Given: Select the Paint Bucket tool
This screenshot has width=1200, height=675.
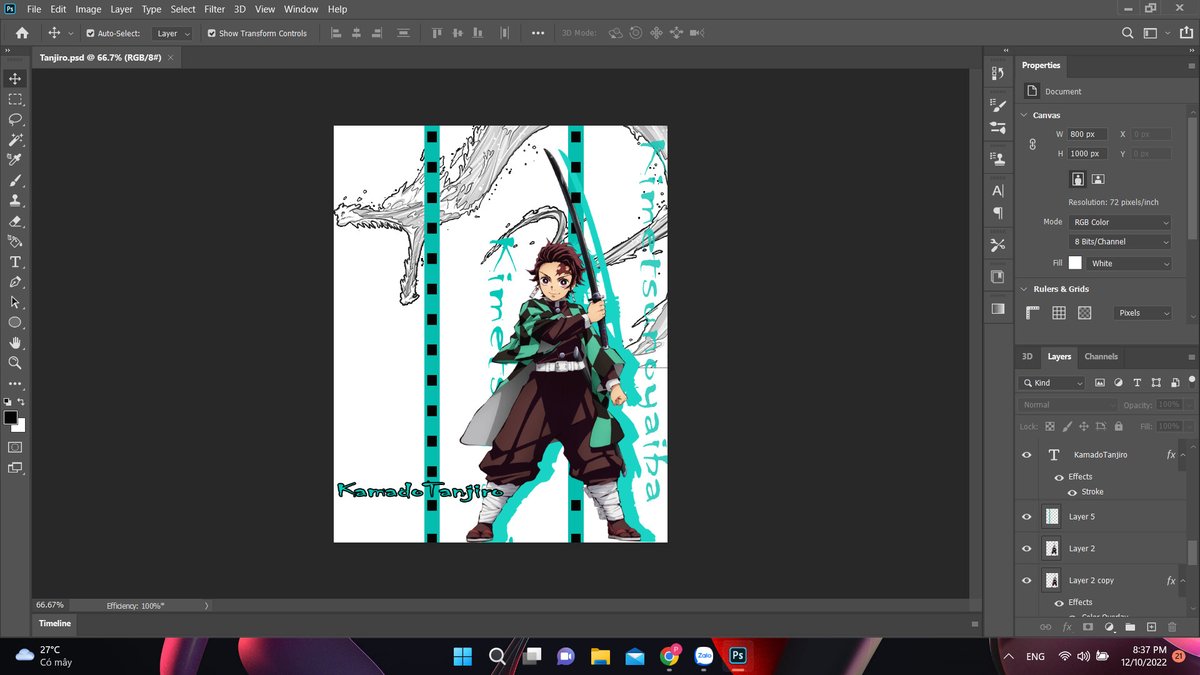Looking at the screenshot, I should 15,242.
